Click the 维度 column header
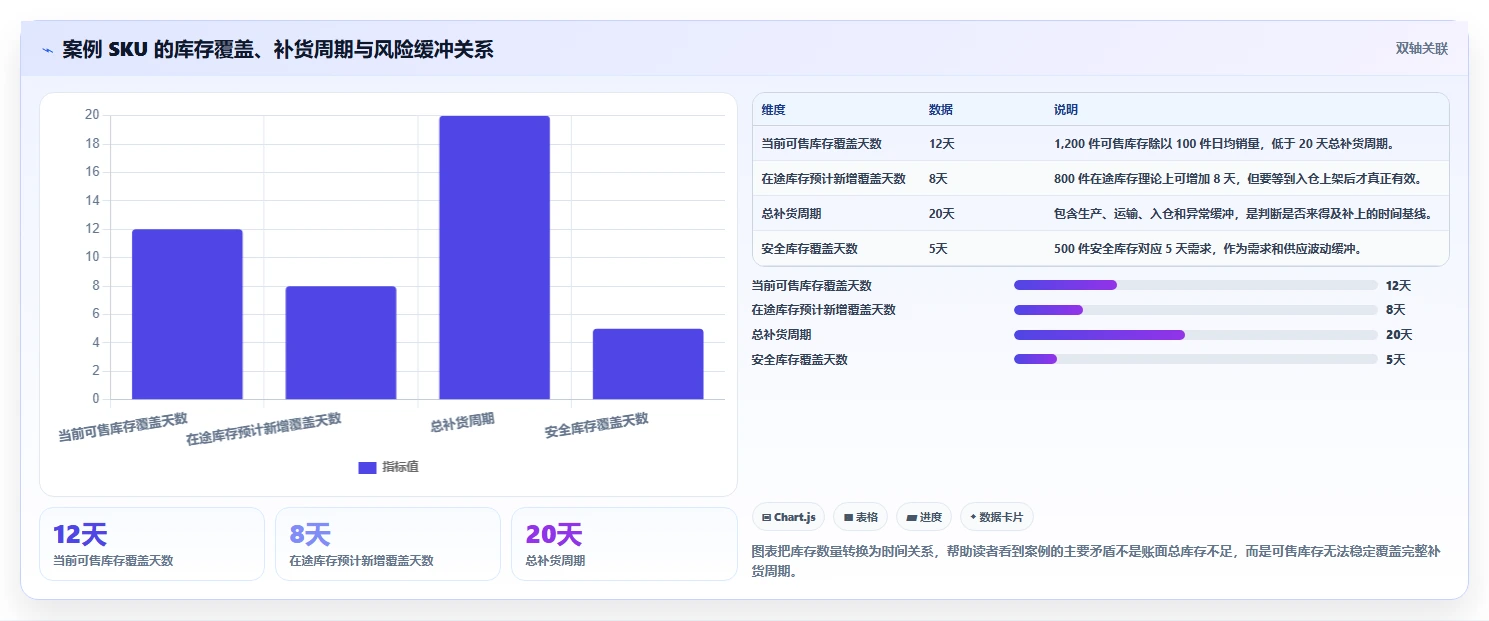1489x621 pixels. tap(773, 110)
